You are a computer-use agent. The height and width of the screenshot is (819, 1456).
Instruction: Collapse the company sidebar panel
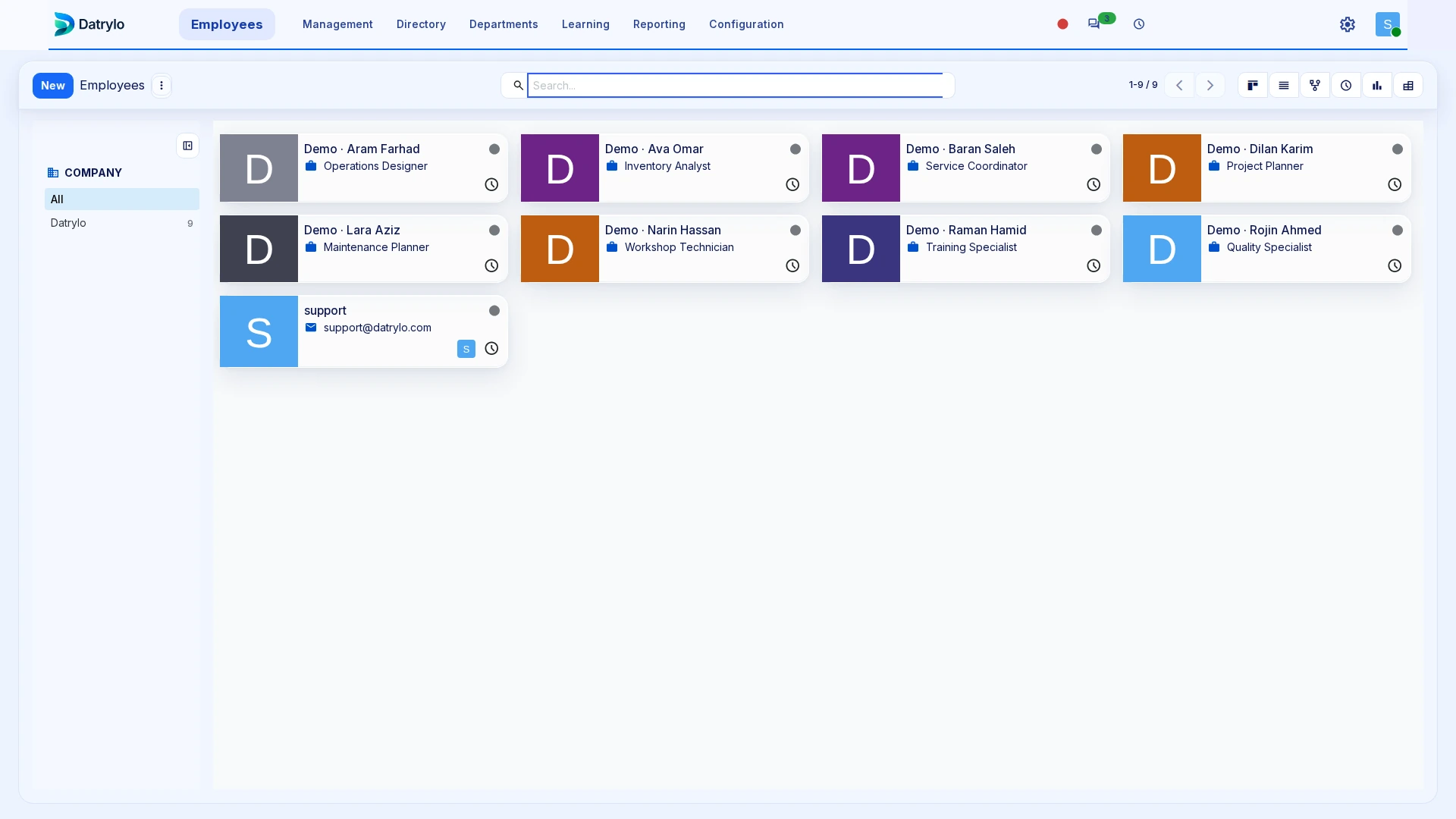[188, 146]
